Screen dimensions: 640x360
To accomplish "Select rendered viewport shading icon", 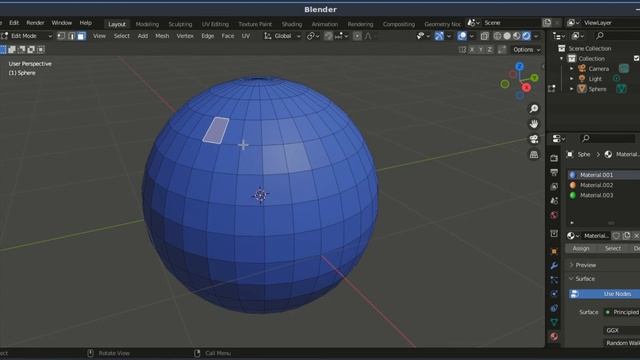I will point(527,36).
